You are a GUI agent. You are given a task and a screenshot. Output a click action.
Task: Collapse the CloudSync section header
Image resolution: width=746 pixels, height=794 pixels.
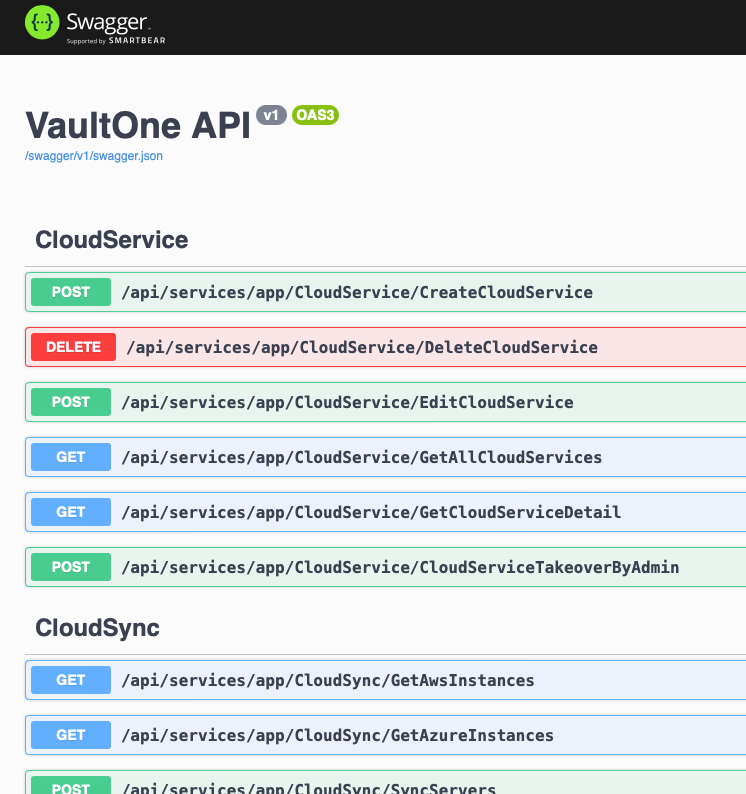point(98,628)
